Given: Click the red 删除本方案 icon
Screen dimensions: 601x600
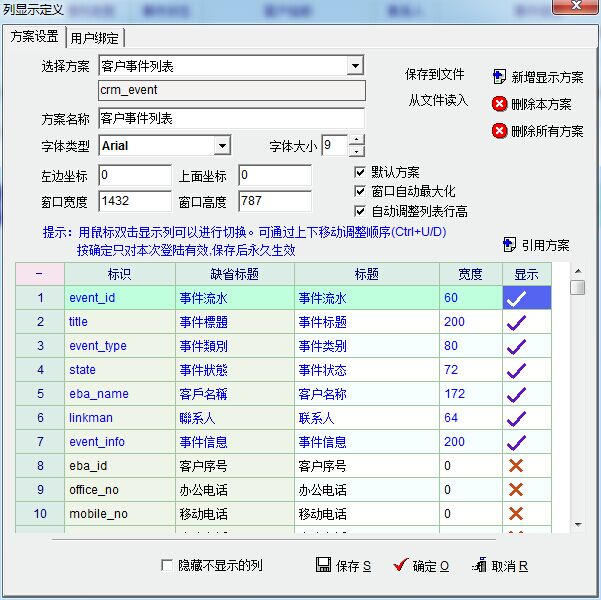Looking at the screenshot, I should pyautogui.click(x=499, y=104).
